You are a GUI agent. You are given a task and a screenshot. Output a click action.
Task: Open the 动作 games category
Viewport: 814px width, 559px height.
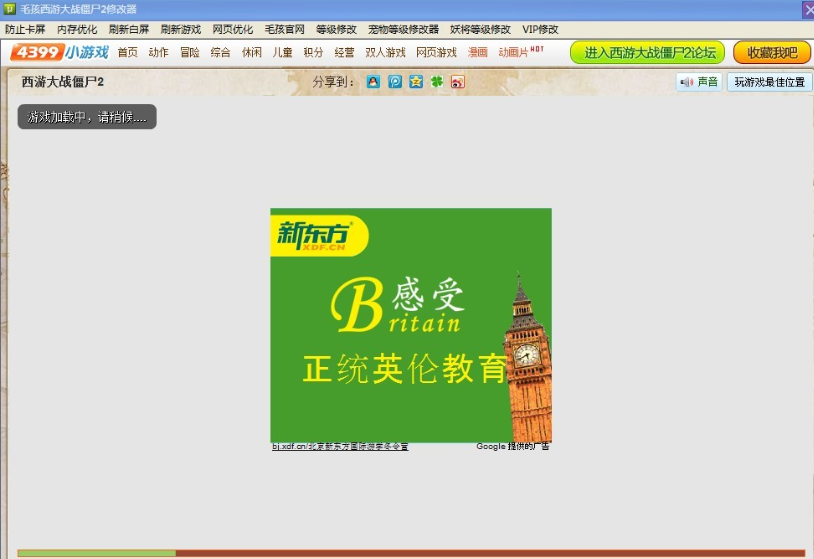pos(158,52)
